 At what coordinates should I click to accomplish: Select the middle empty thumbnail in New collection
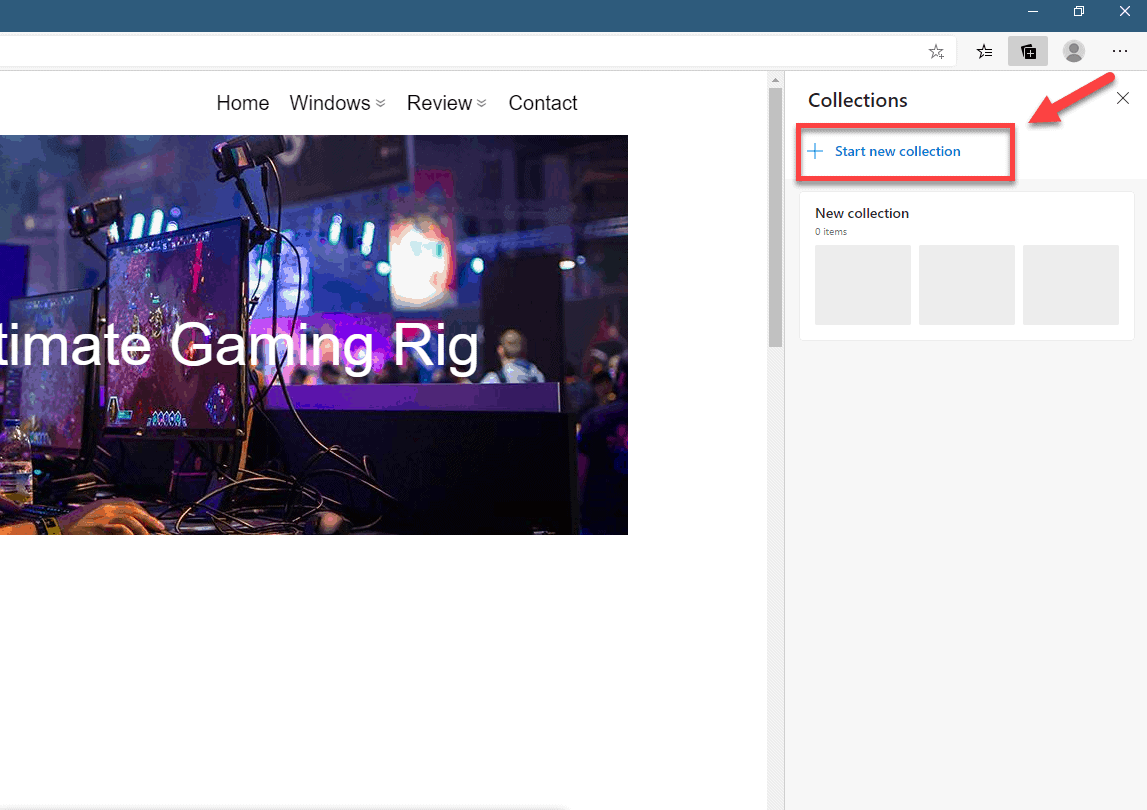pos(966,285)
